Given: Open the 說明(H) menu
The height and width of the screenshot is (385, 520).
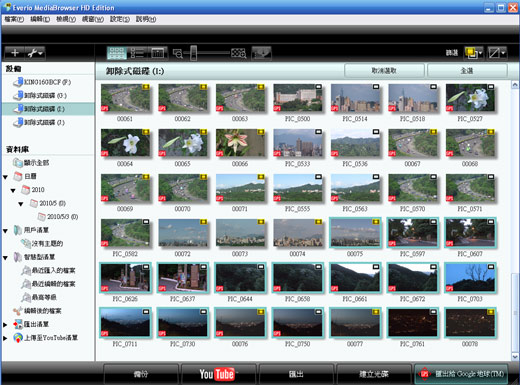Looking at the screenshot, I should [x=146, y=19].
